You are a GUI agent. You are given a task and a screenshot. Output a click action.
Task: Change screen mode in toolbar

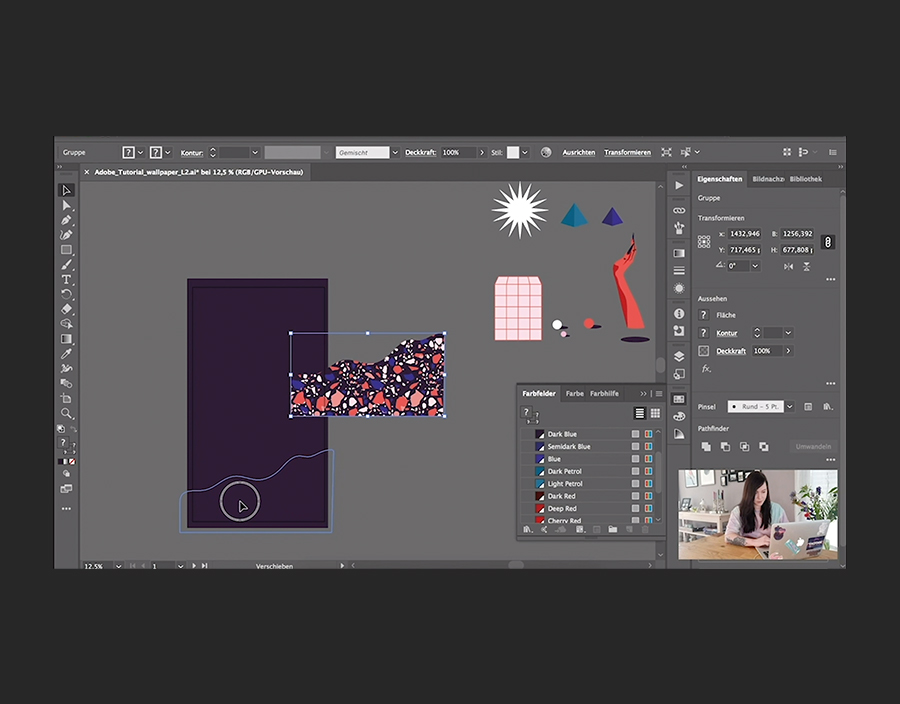coord(67,489)
